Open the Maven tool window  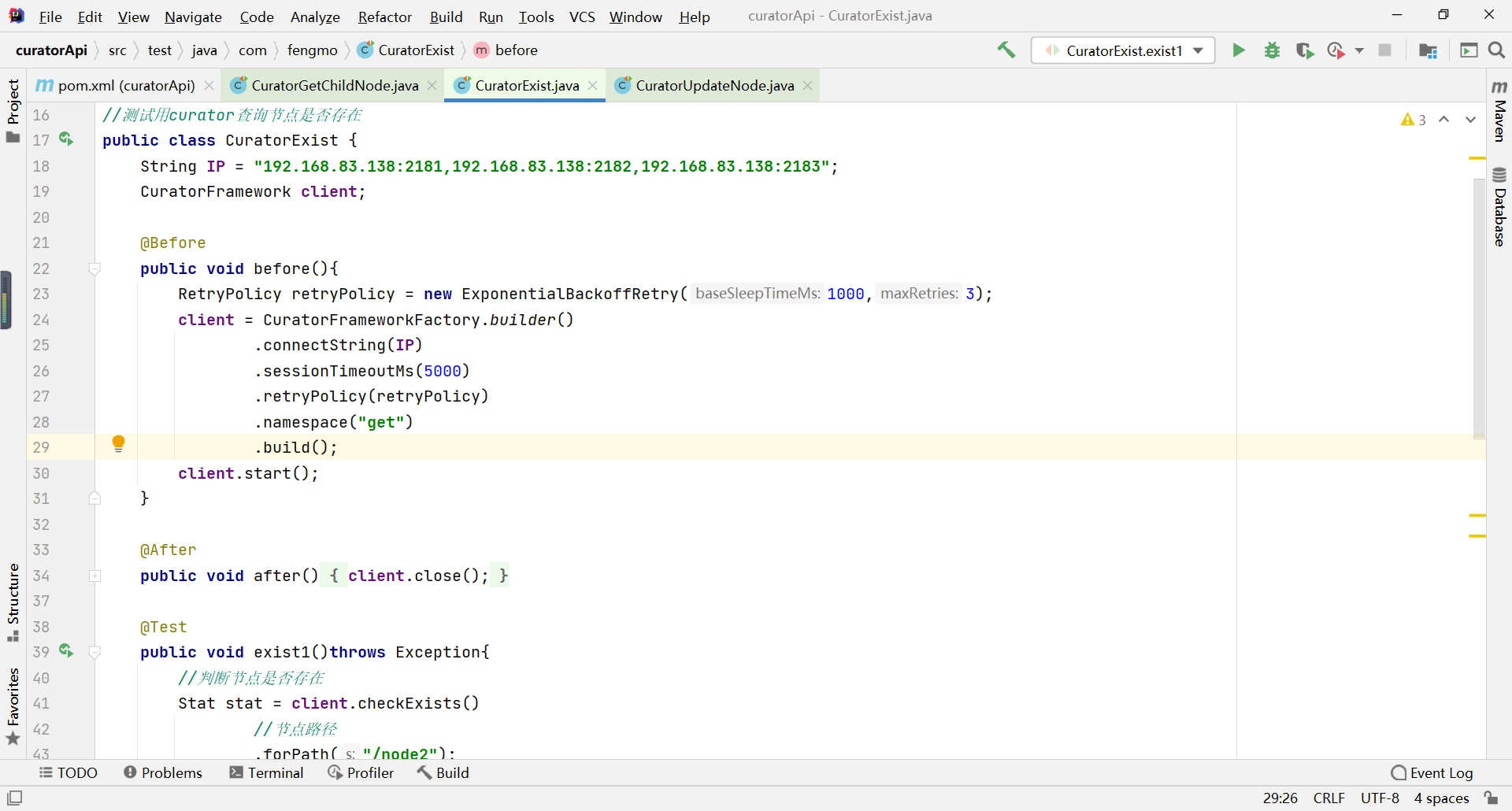click(1499, 110)
